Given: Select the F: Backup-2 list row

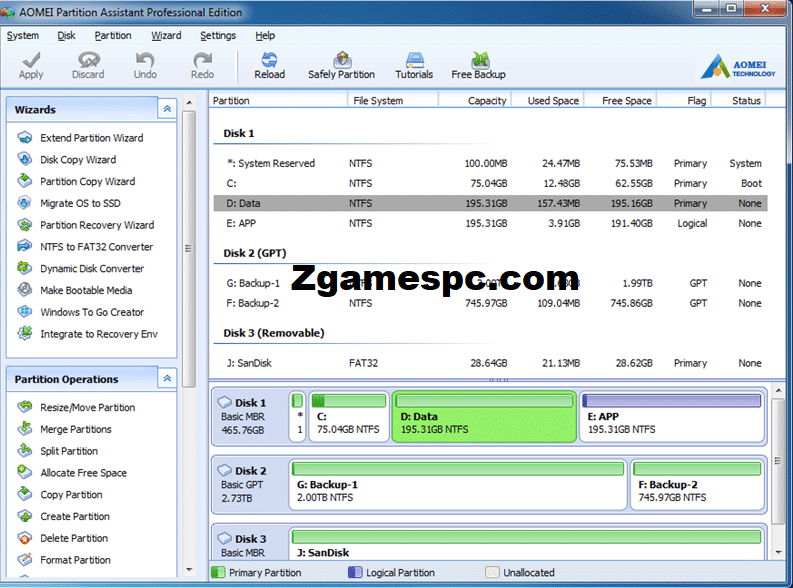Looking at the screenshot, I should pyautogui.click(x=491, y=303).
